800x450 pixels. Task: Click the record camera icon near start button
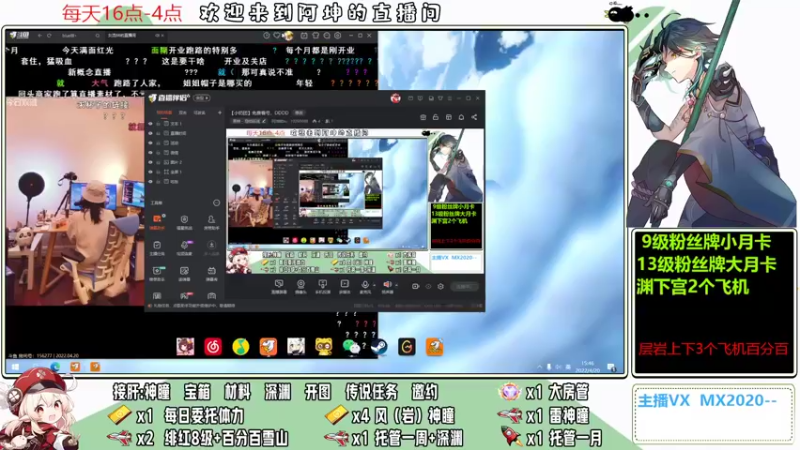[415, 286]
